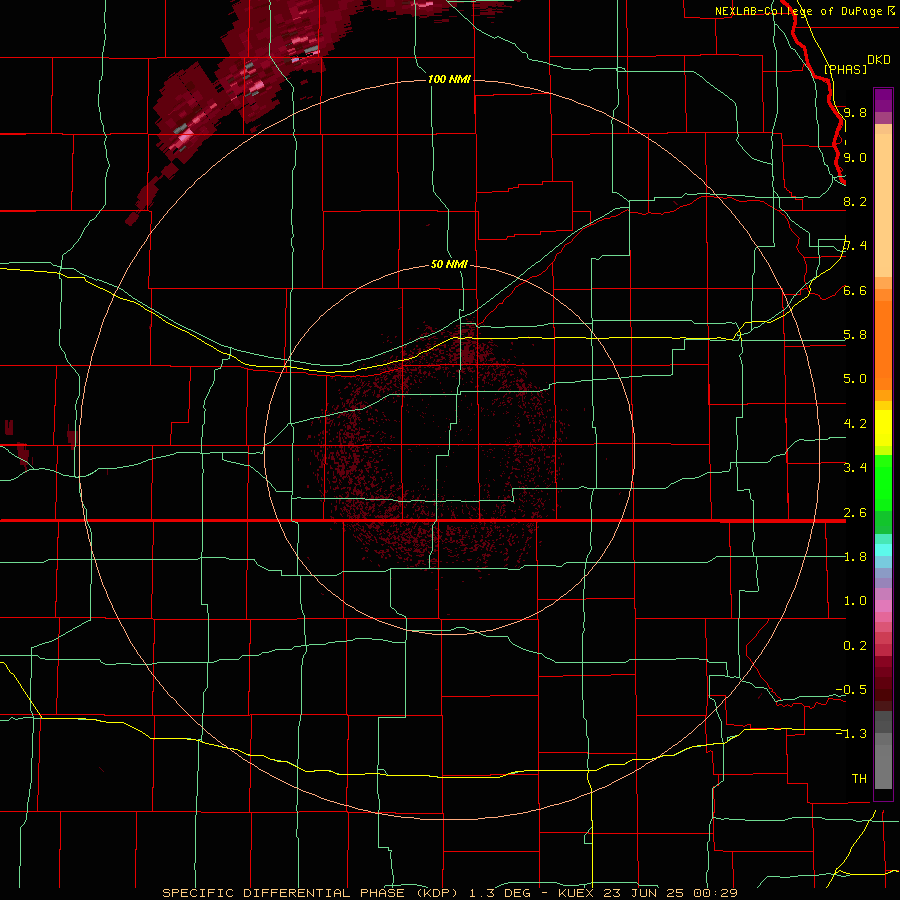
Task: Click the 3.4 color scale value
Action: tap(855, 468)
